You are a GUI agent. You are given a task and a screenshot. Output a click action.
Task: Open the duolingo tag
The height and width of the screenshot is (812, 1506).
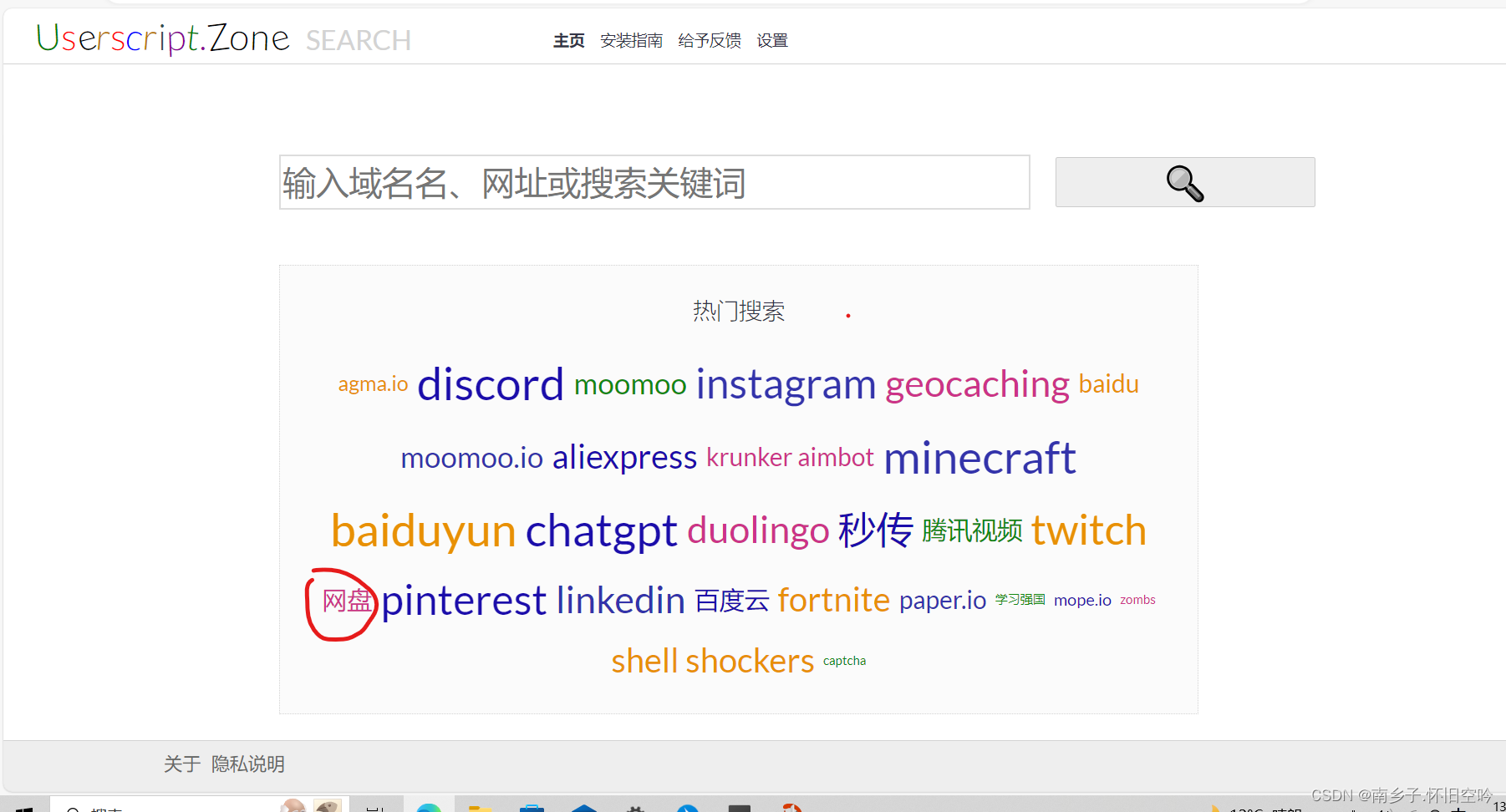pyautogui.click(x=758, y=530)
